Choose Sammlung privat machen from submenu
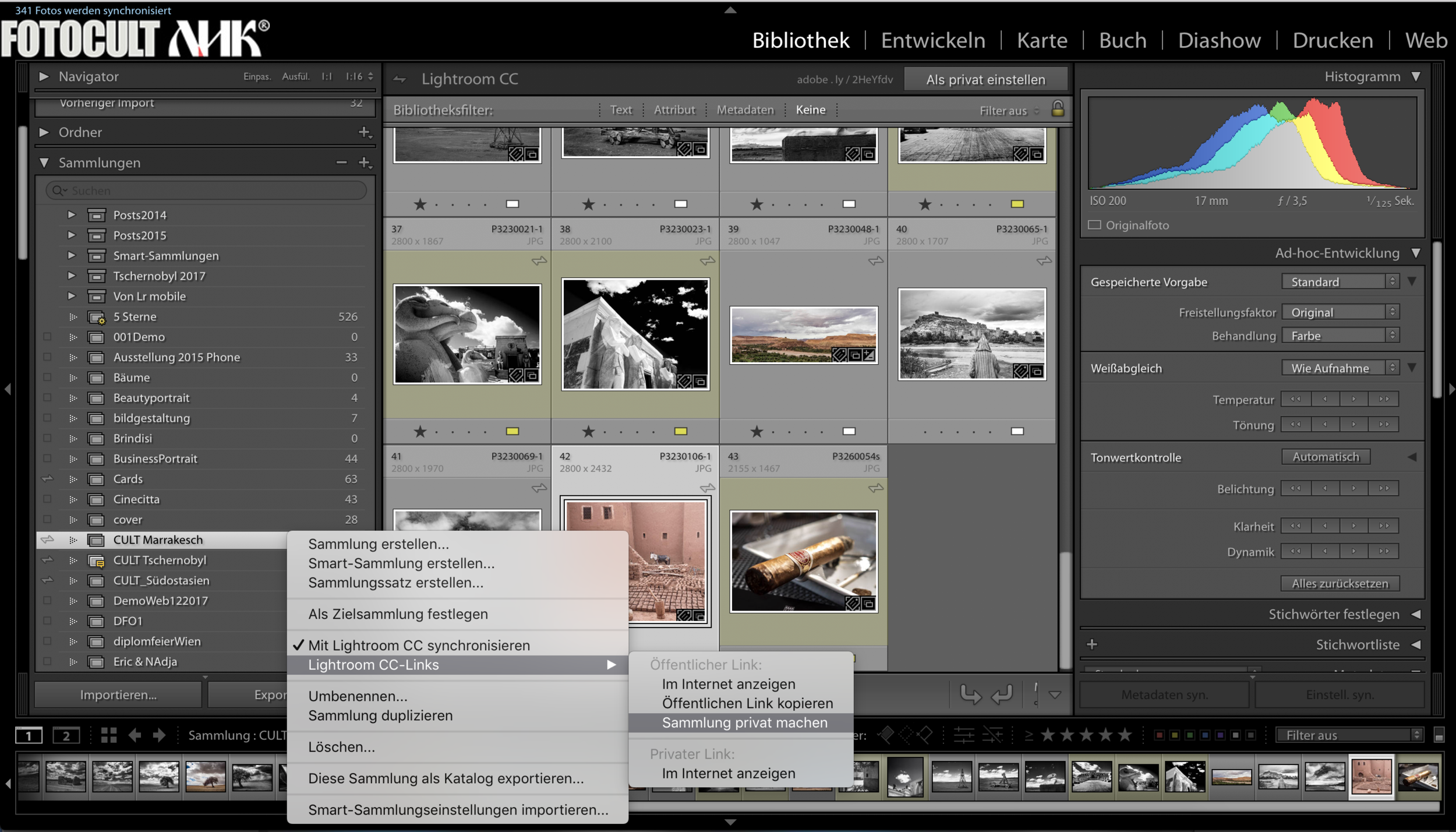 (x=741, y=722)
